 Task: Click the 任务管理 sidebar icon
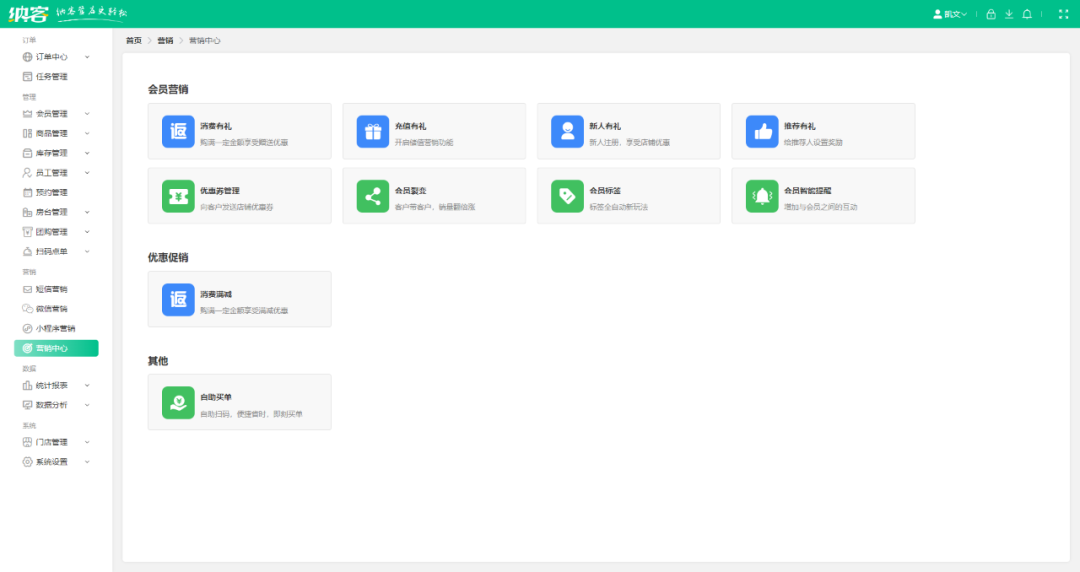click(x=28, y=76)
